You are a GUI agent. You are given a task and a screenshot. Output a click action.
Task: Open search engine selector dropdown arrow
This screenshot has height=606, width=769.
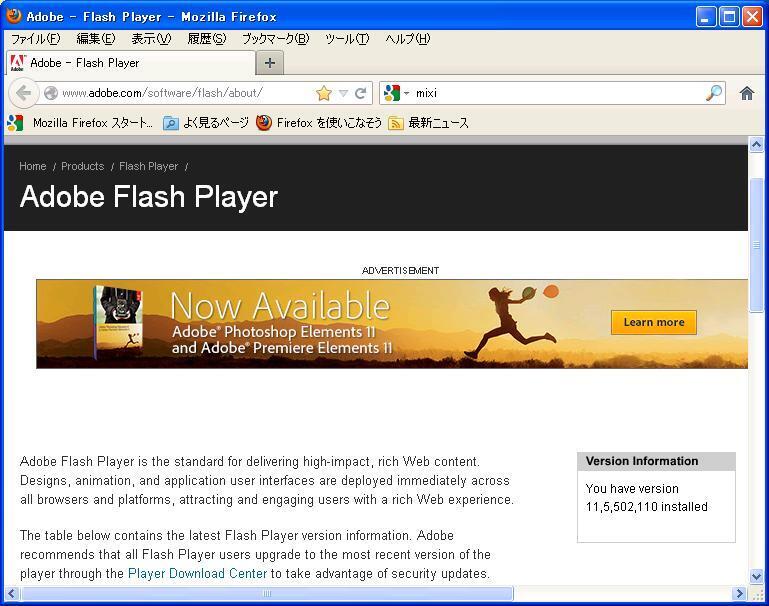407,93
